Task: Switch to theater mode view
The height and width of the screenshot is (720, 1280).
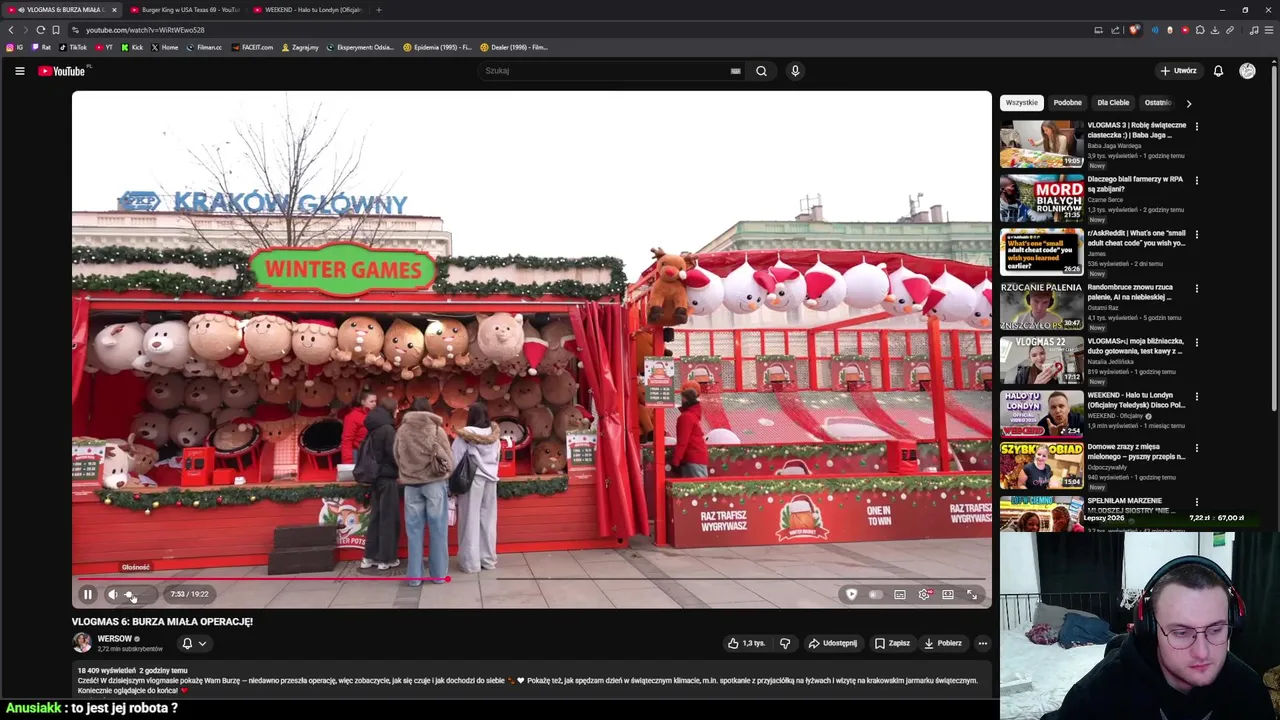Action: point(948,594)
